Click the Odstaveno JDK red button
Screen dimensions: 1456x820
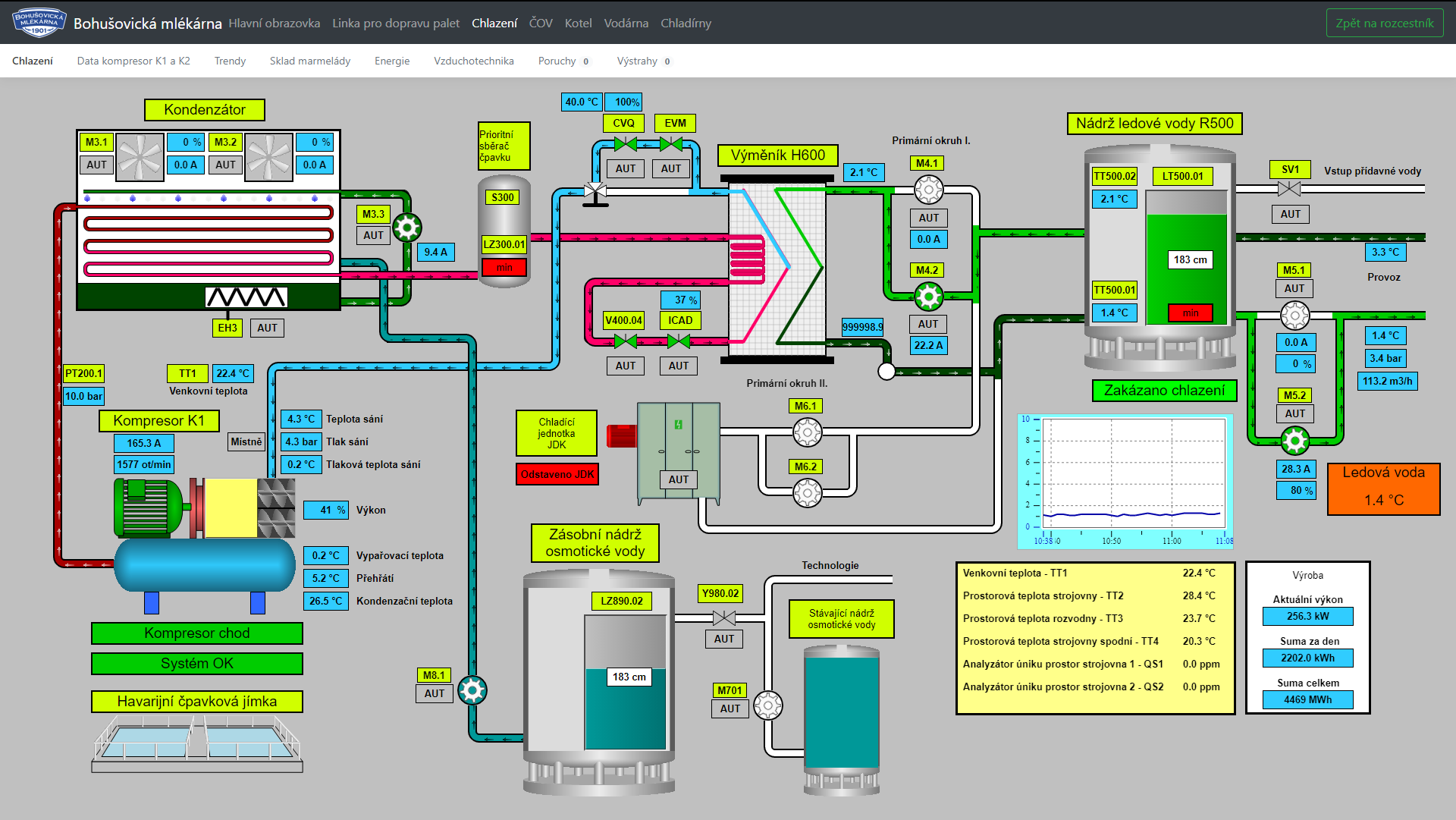click(557, 474)
